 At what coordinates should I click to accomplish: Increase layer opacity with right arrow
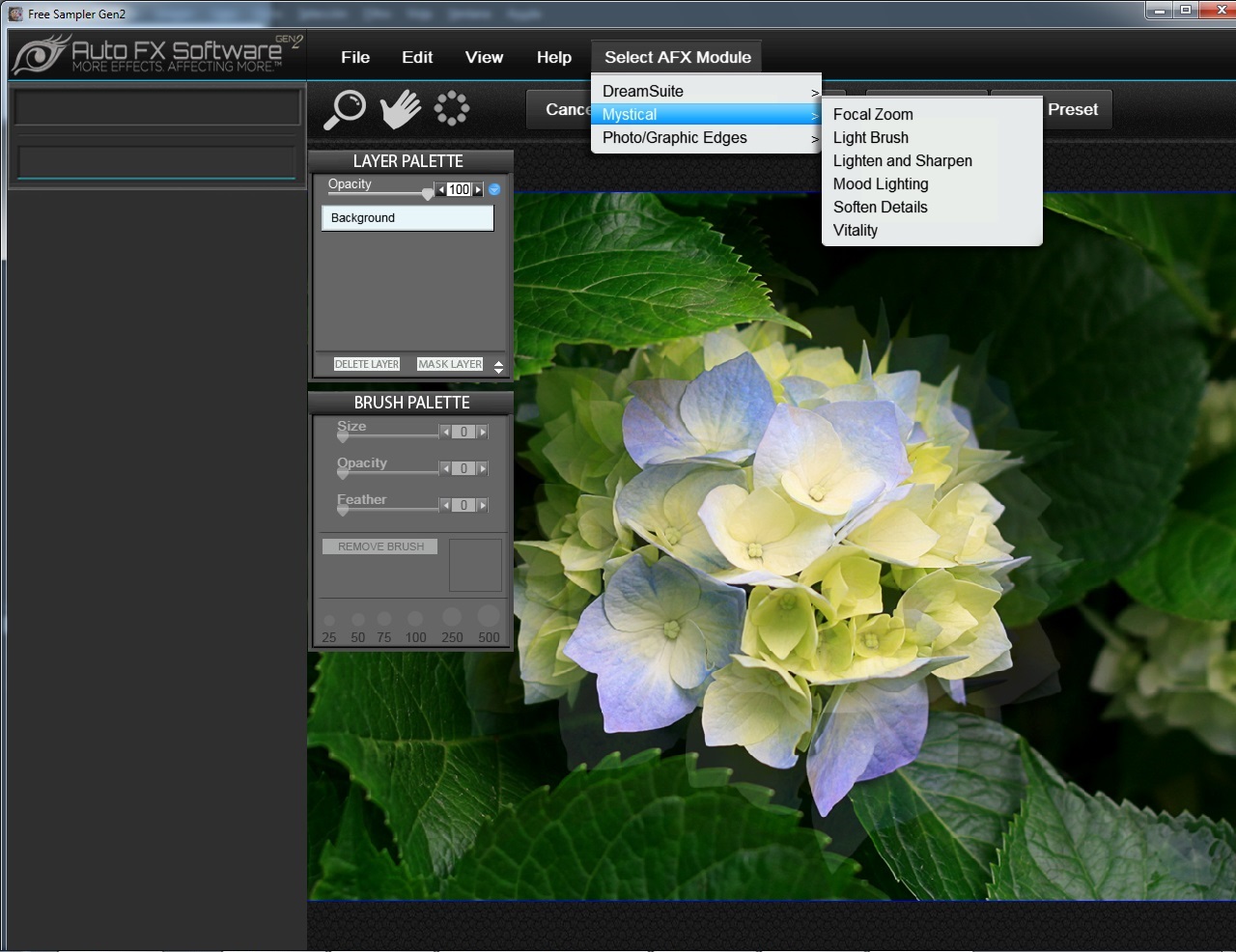tap(477, 190)
